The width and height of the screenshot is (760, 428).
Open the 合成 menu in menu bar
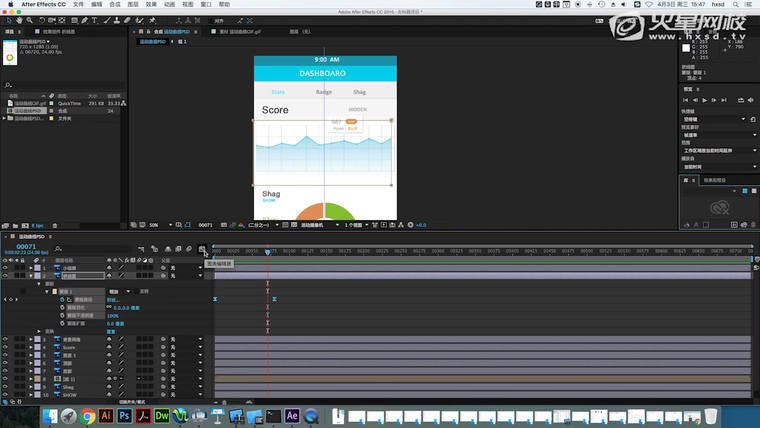[x=114, y=5]
